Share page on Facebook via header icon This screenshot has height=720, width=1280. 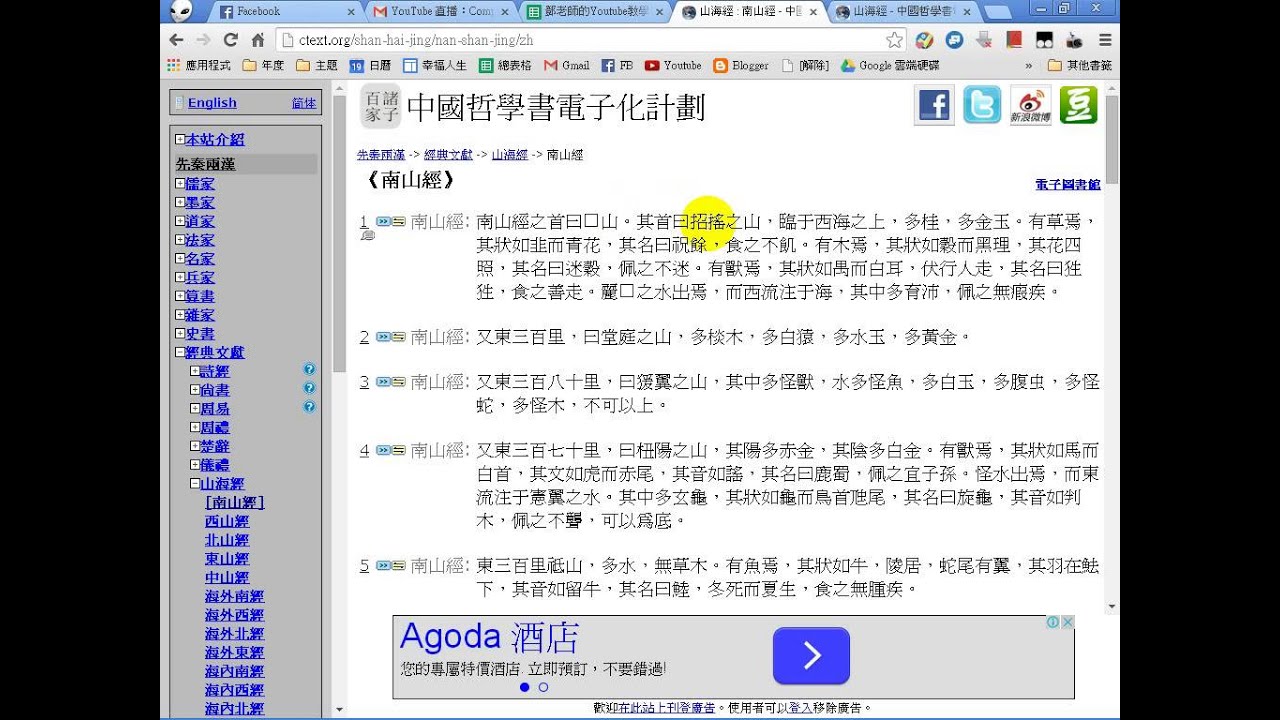934,105
